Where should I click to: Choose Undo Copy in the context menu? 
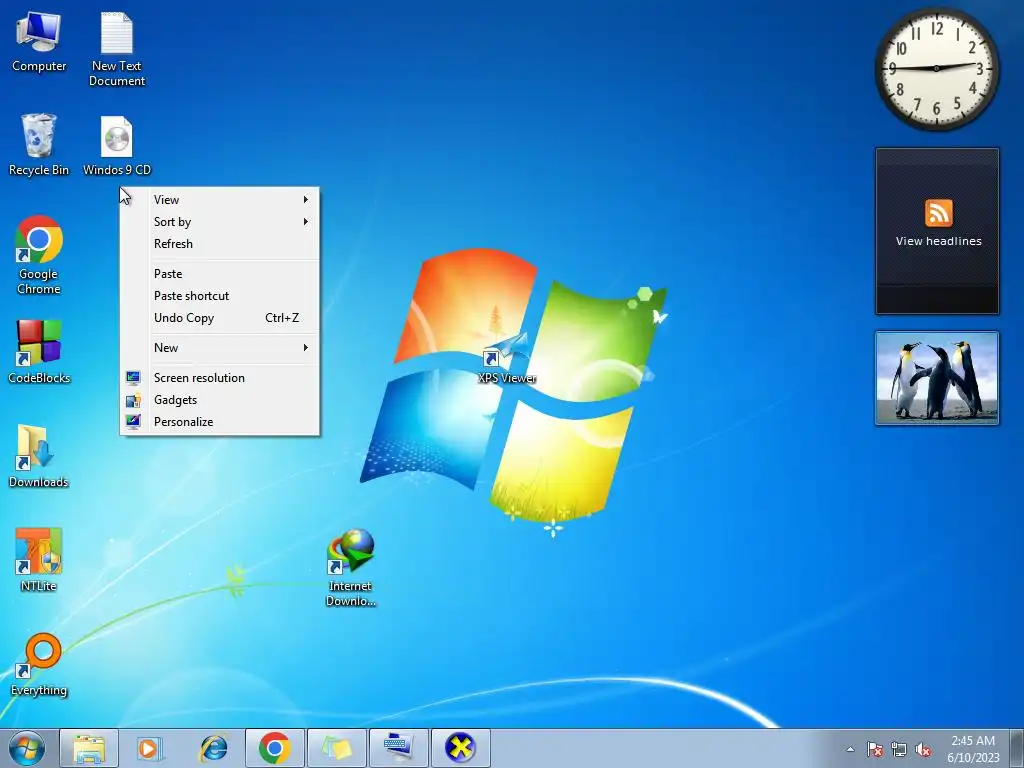pyautogui.click(x=220, y=318)
